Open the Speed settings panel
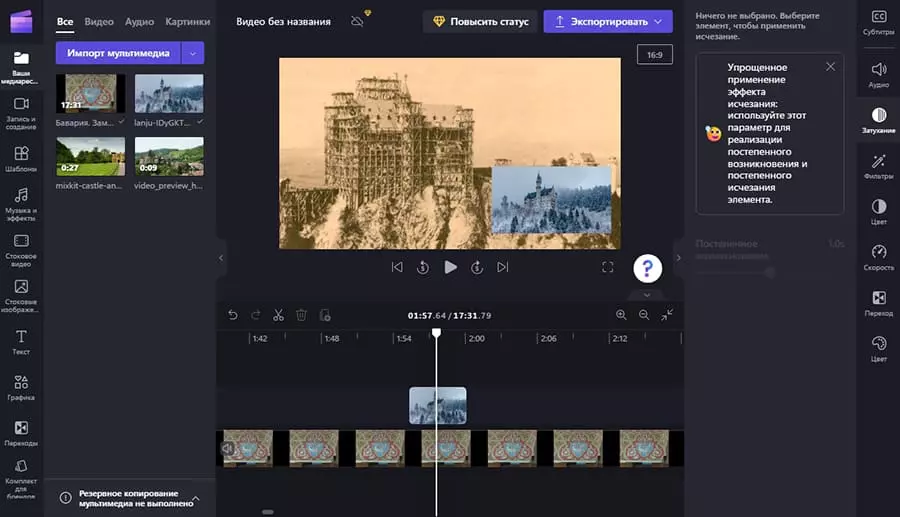The height and width of the screenshot is (517, 900). [x=878, y=257]
